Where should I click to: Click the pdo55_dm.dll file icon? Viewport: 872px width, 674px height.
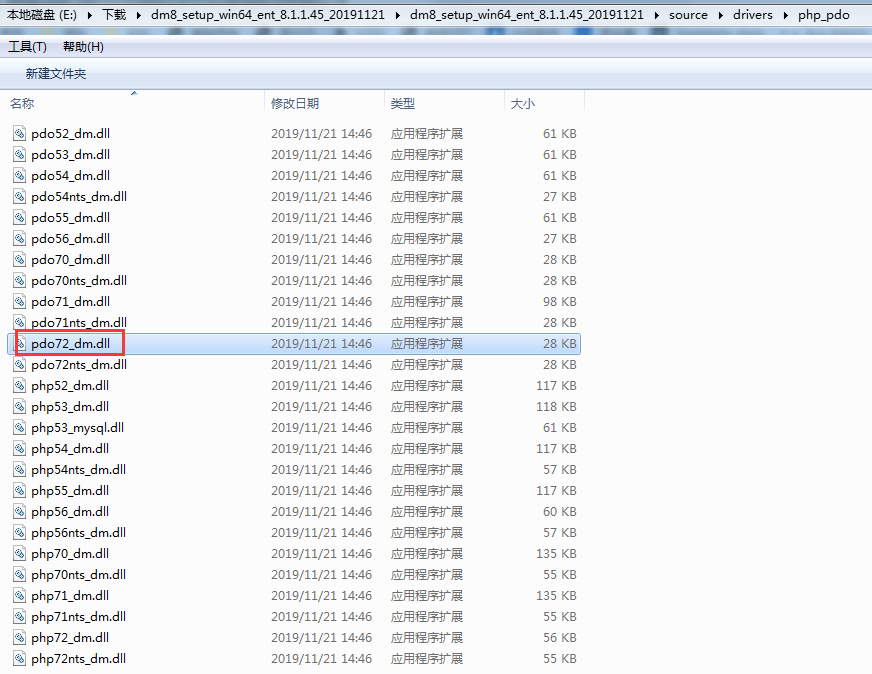pos(19,217)
